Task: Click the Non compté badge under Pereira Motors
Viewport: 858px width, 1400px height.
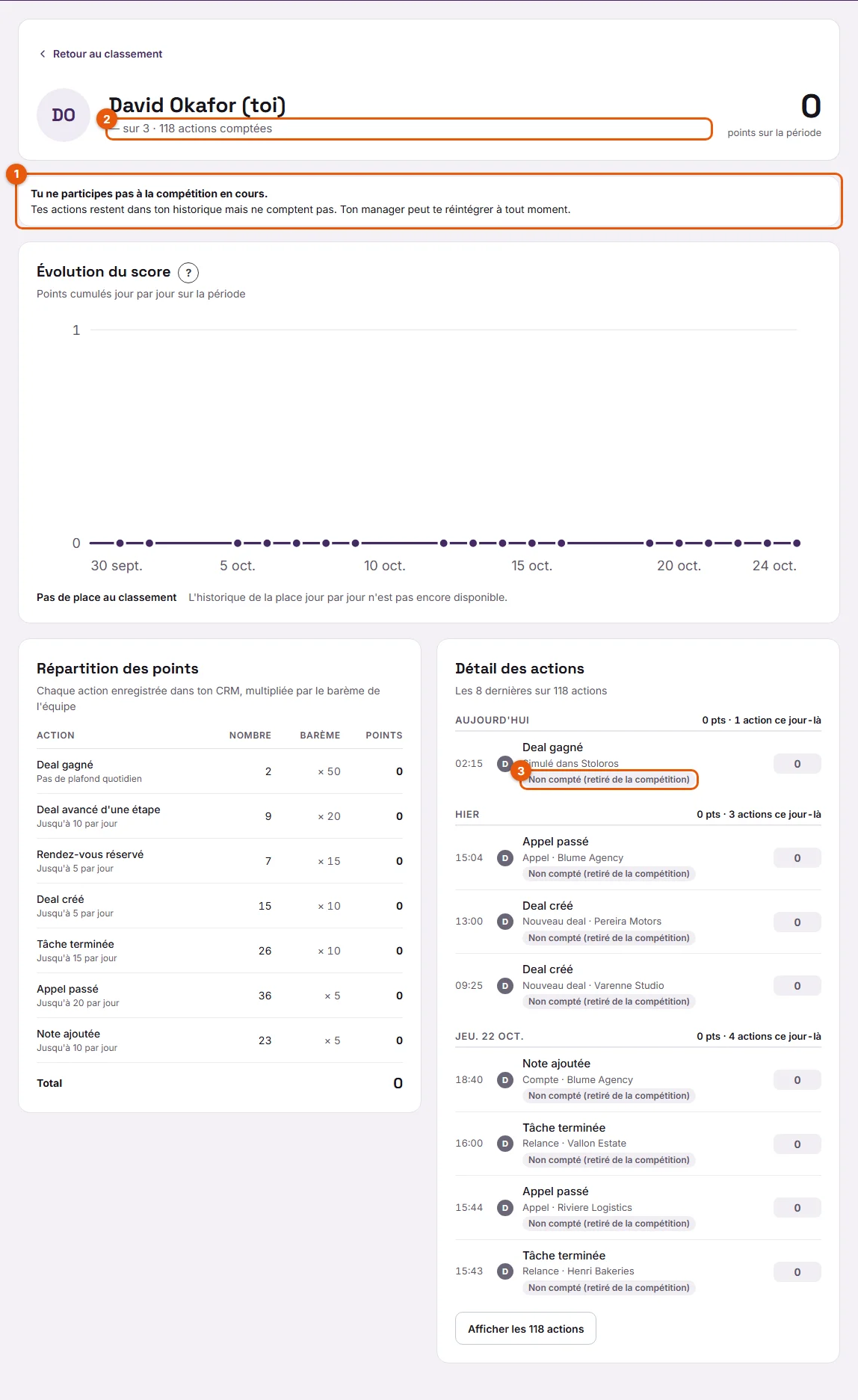Action: (x=609, y=938)
